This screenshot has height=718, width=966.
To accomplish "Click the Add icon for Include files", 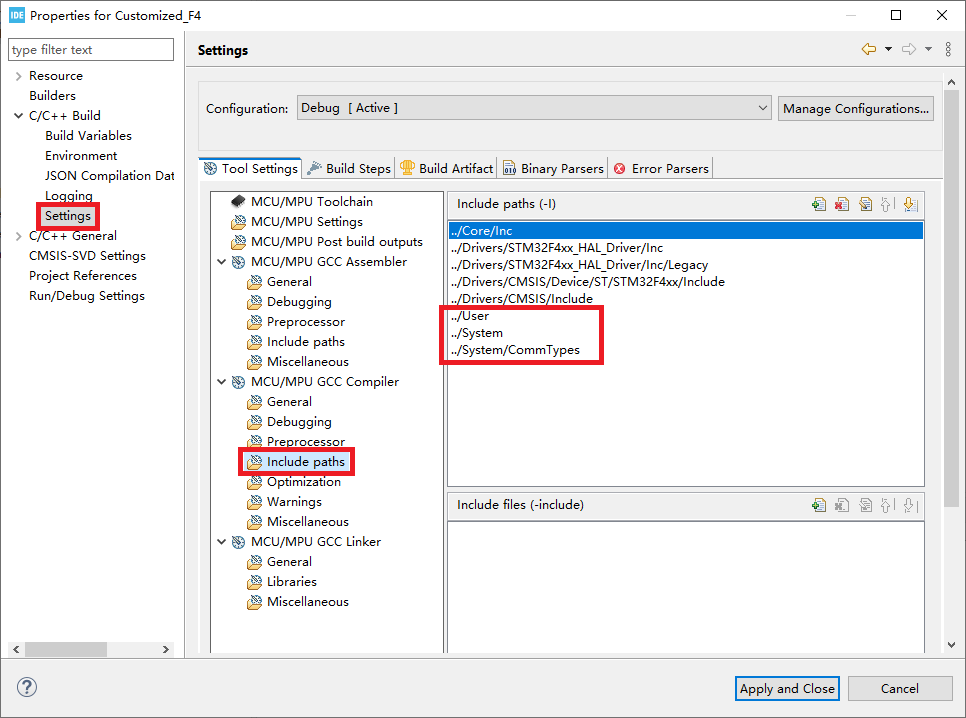I will point(819,505).
